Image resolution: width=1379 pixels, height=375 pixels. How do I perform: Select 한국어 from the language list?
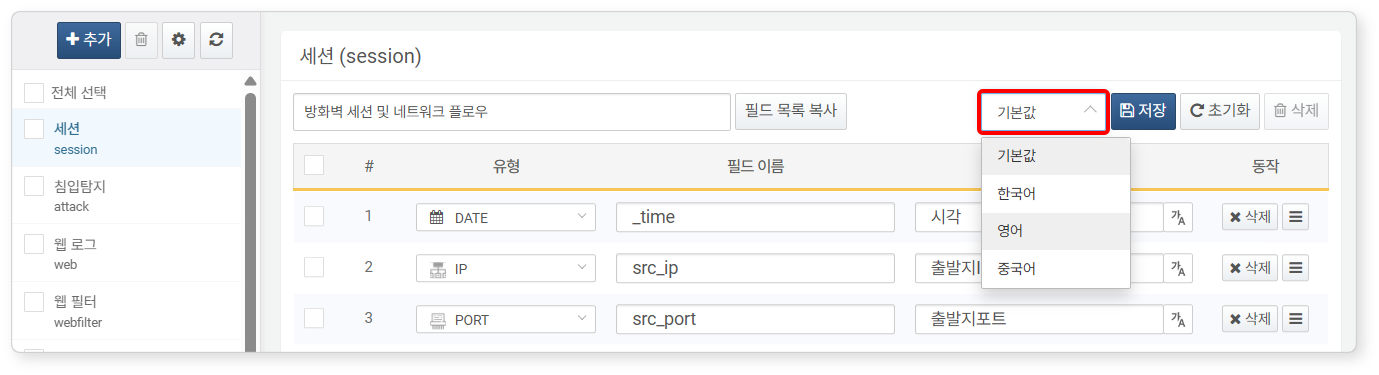tap(1056, 194)
